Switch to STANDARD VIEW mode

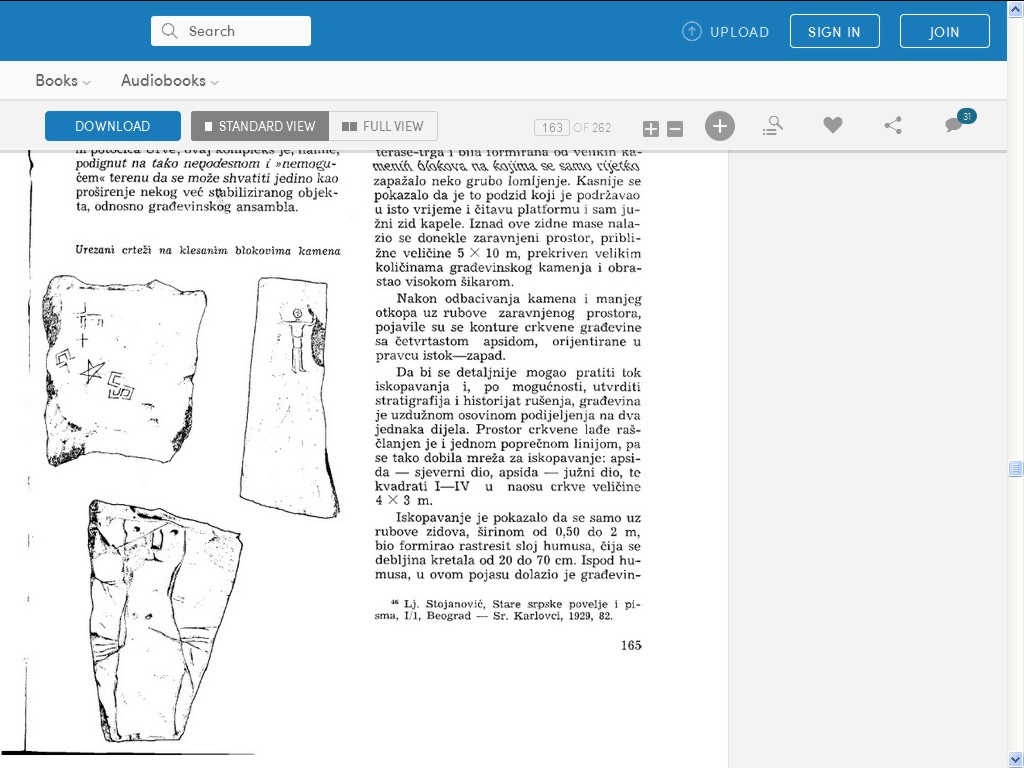pos(260,126)
